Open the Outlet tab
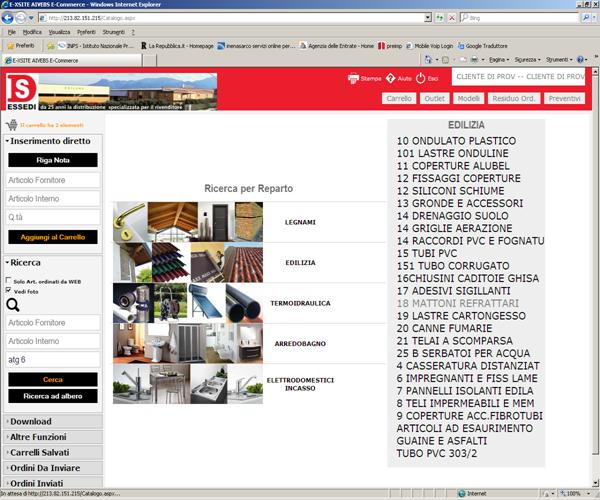Image resolution: width=600 pixels, height=500 pixels. click(434, 99)
